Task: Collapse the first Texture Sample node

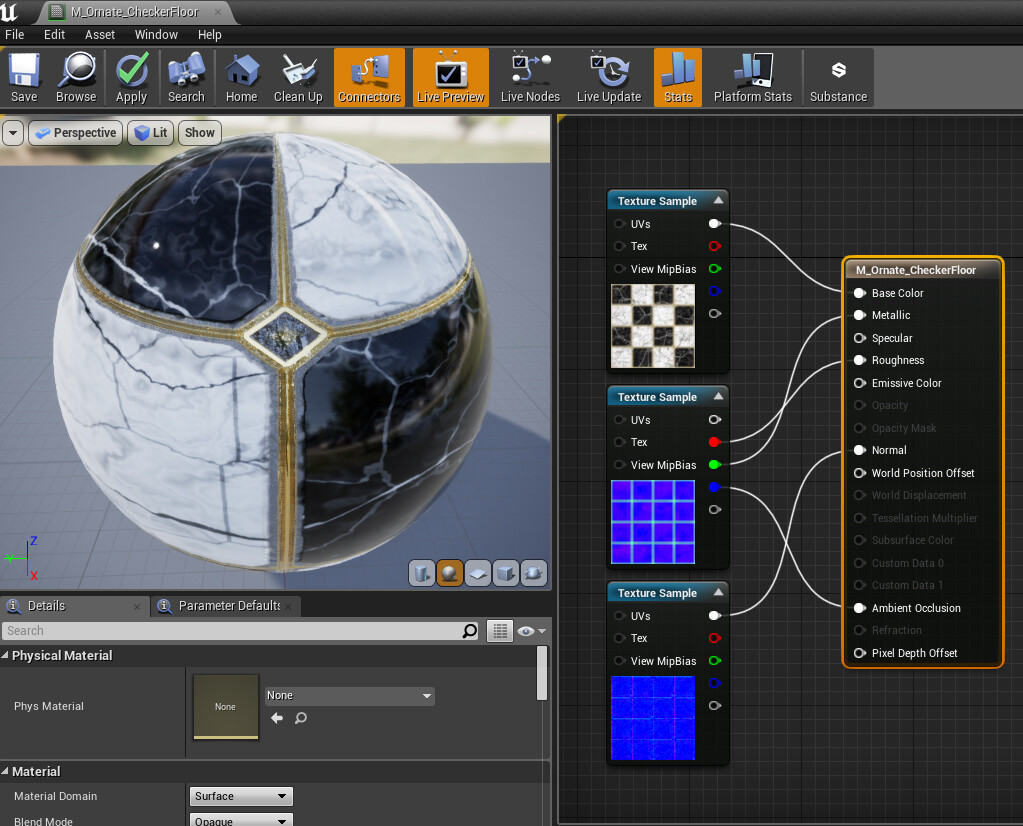Action: click(717, 201)
